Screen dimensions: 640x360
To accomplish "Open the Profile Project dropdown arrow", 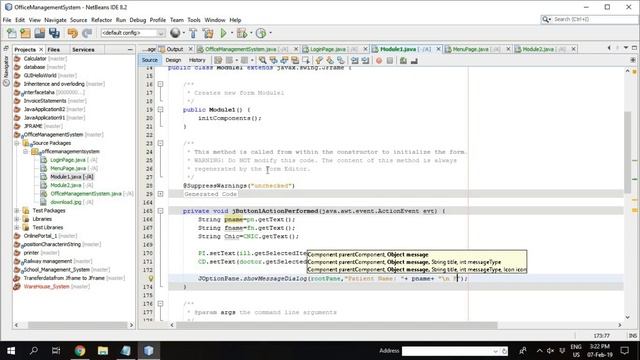I will click(x=270, y=33).
